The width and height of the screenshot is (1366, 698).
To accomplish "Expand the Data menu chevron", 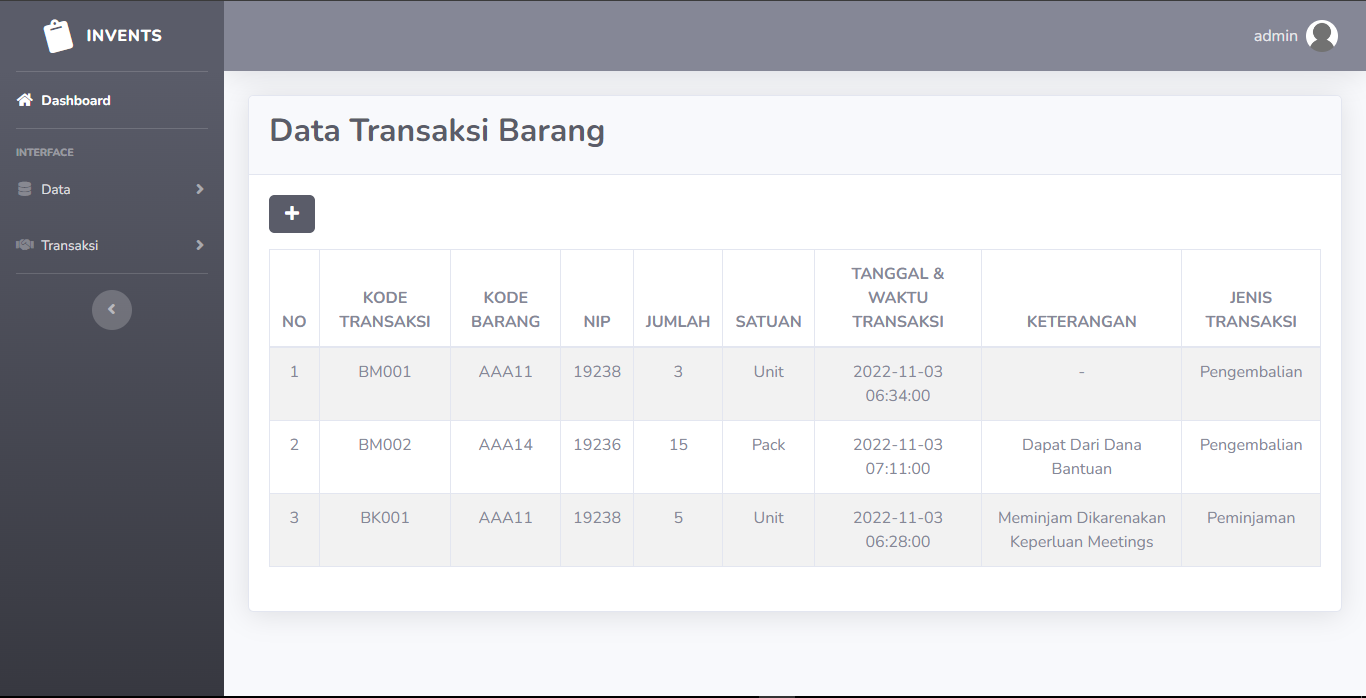I will coord(199,189).
